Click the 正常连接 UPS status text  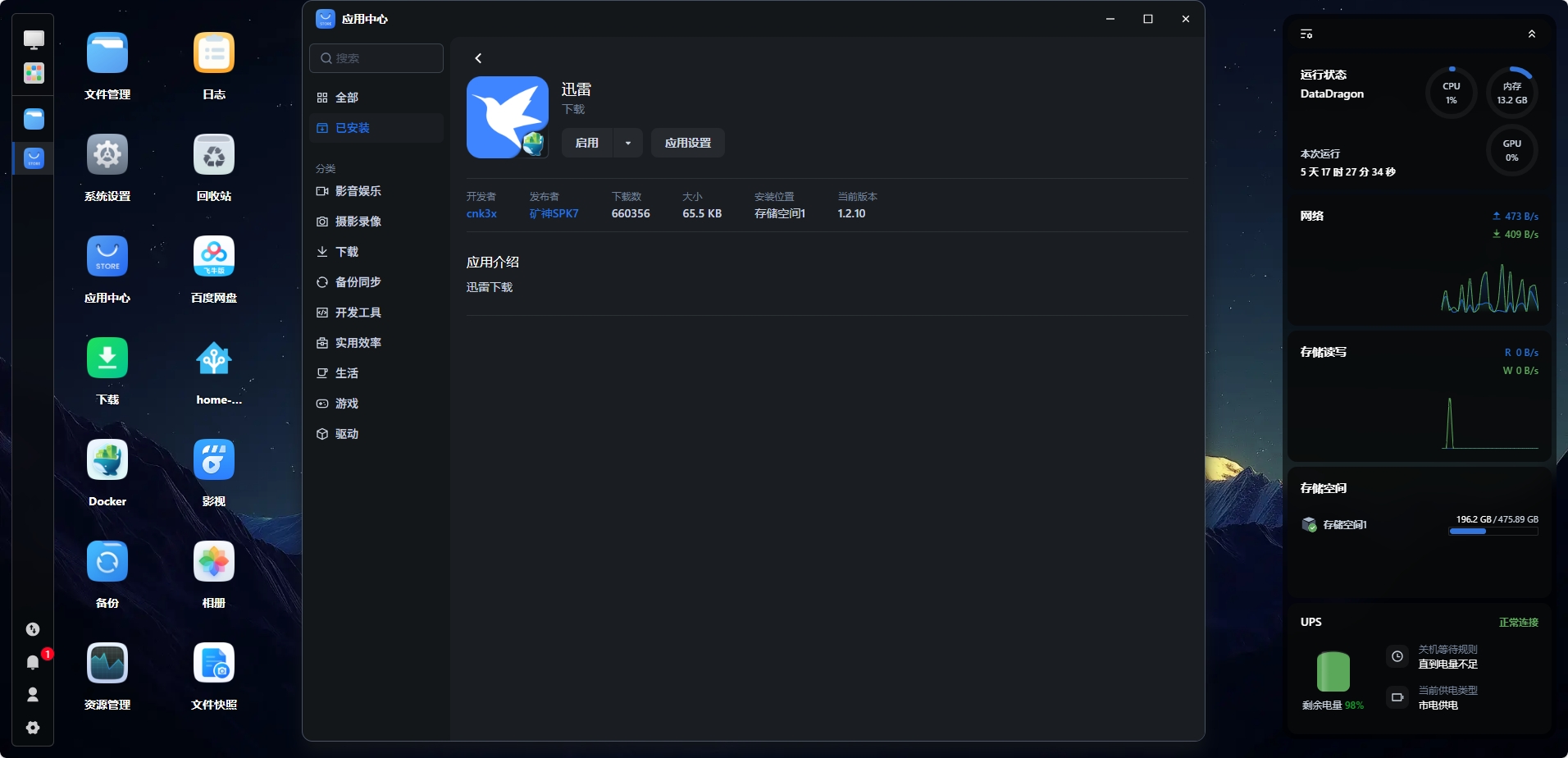[1518, 623]
